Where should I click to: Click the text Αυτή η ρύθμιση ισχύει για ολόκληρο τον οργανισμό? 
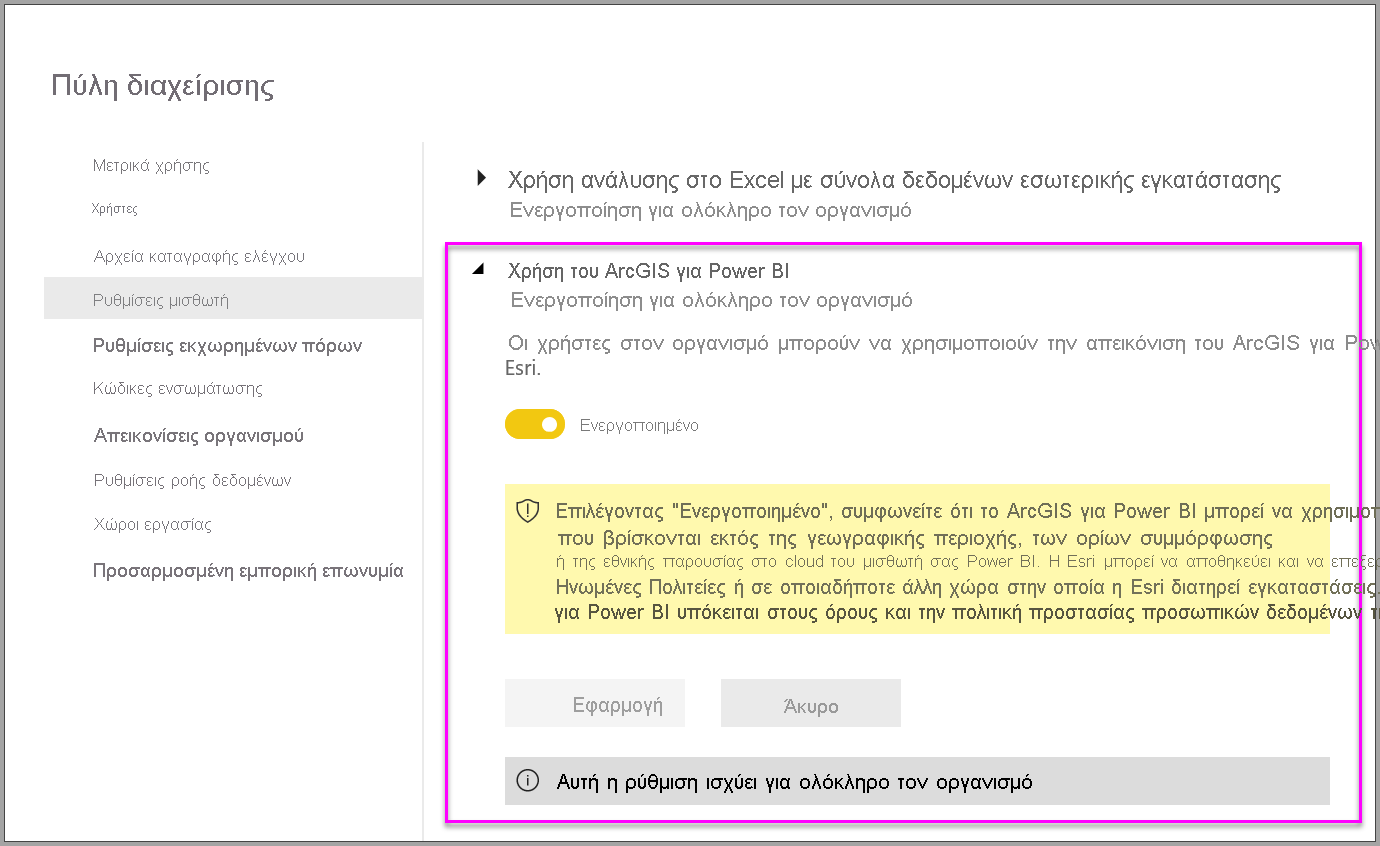click(x=794, y=782)
